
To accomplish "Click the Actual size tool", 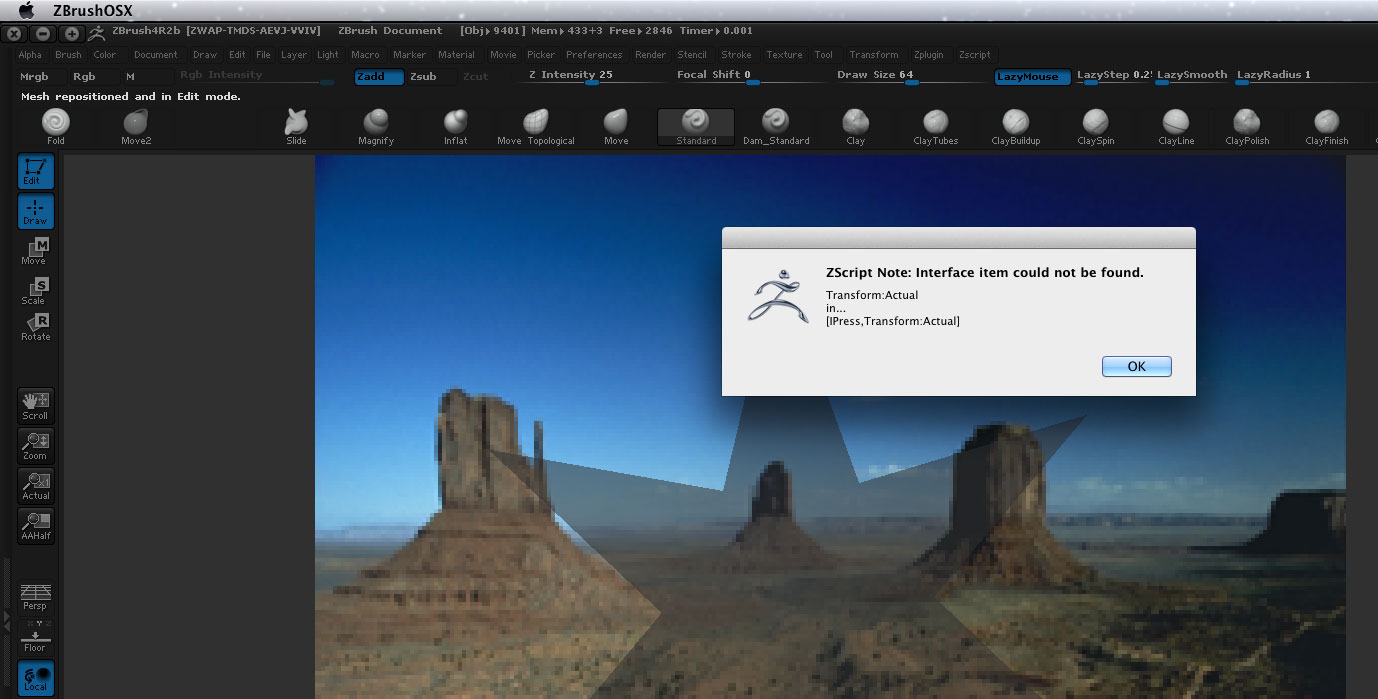I will [x=36, y=486].
